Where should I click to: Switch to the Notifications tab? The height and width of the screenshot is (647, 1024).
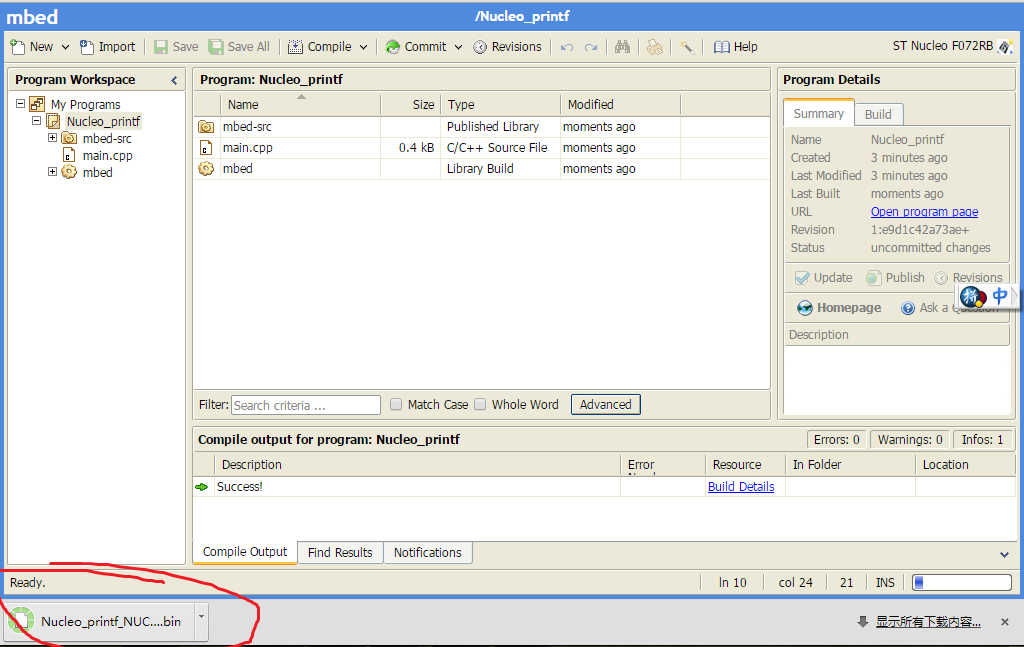[428, 552]
